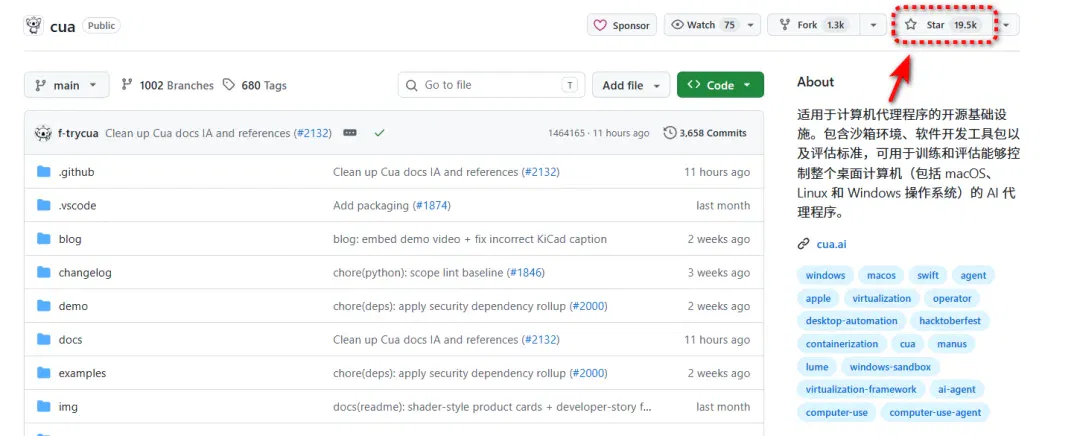Click the demo folder icon

[x=44, y=306]
